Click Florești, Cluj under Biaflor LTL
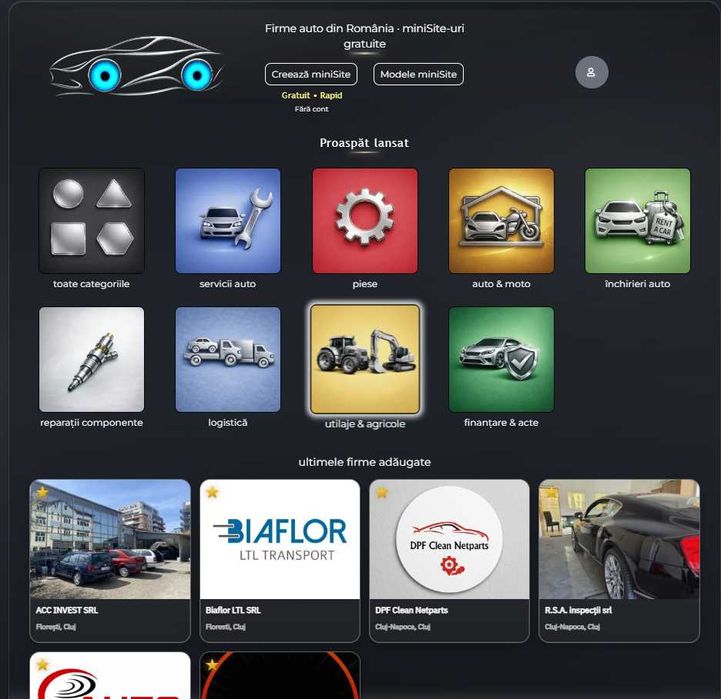The height and width of the screenshot is (699, 721). click(x=225, y=627)
